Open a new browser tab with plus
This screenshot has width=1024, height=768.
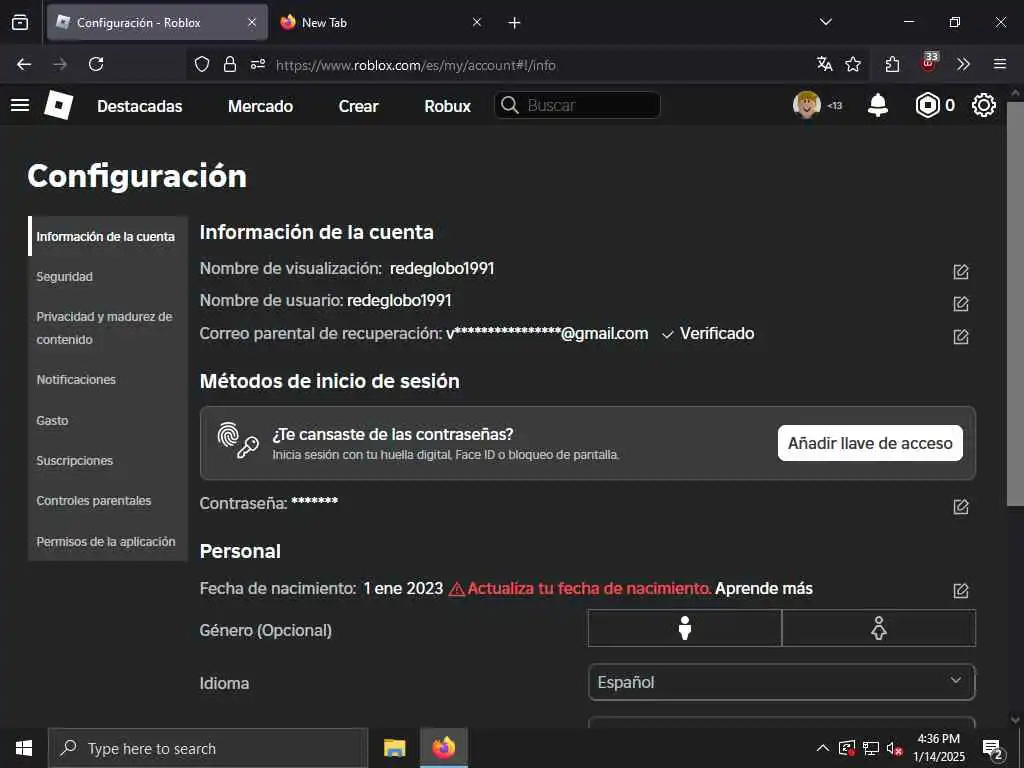point(515,23)
